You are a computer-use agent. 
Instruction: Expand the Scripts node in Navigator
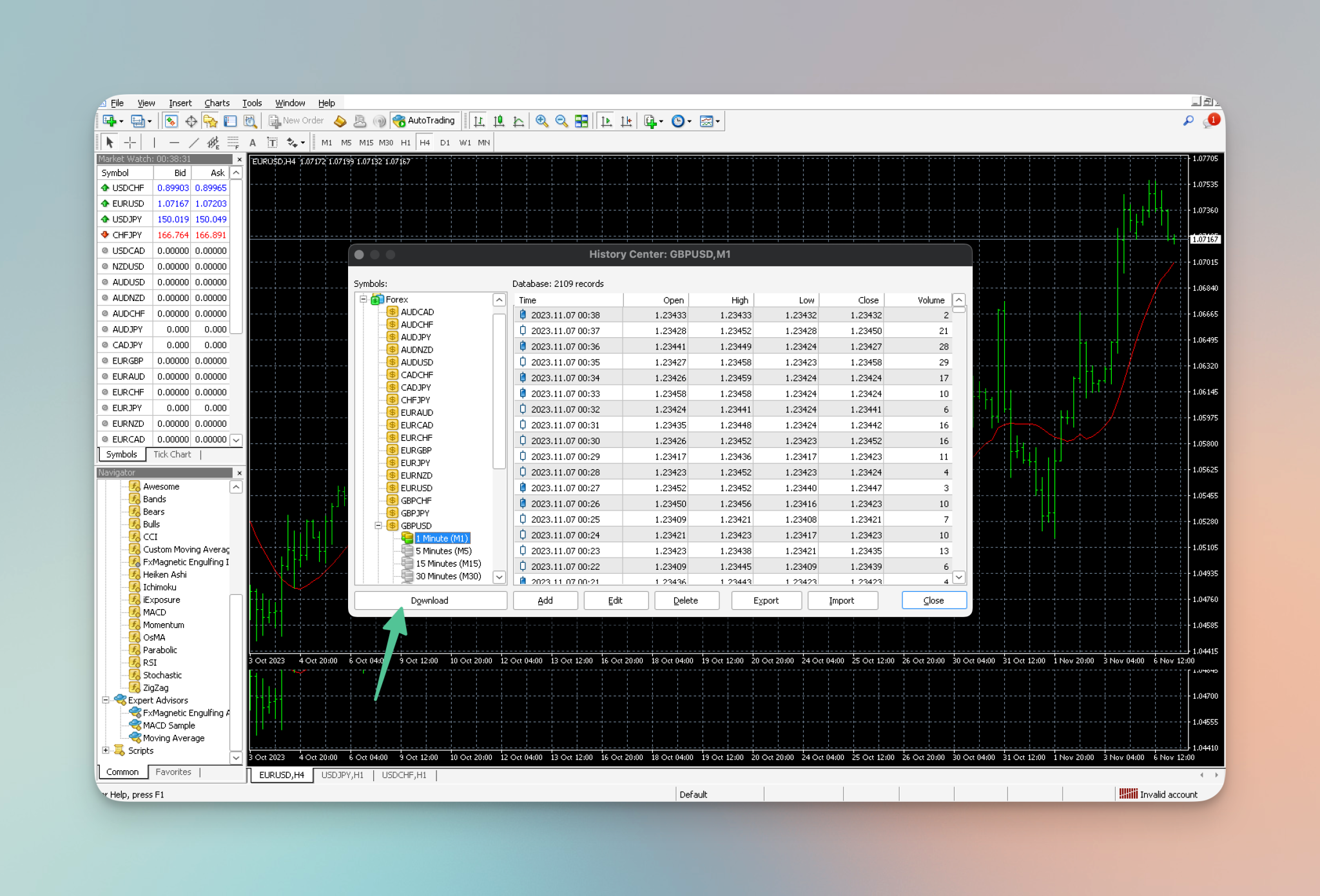(x=106, y=750)
